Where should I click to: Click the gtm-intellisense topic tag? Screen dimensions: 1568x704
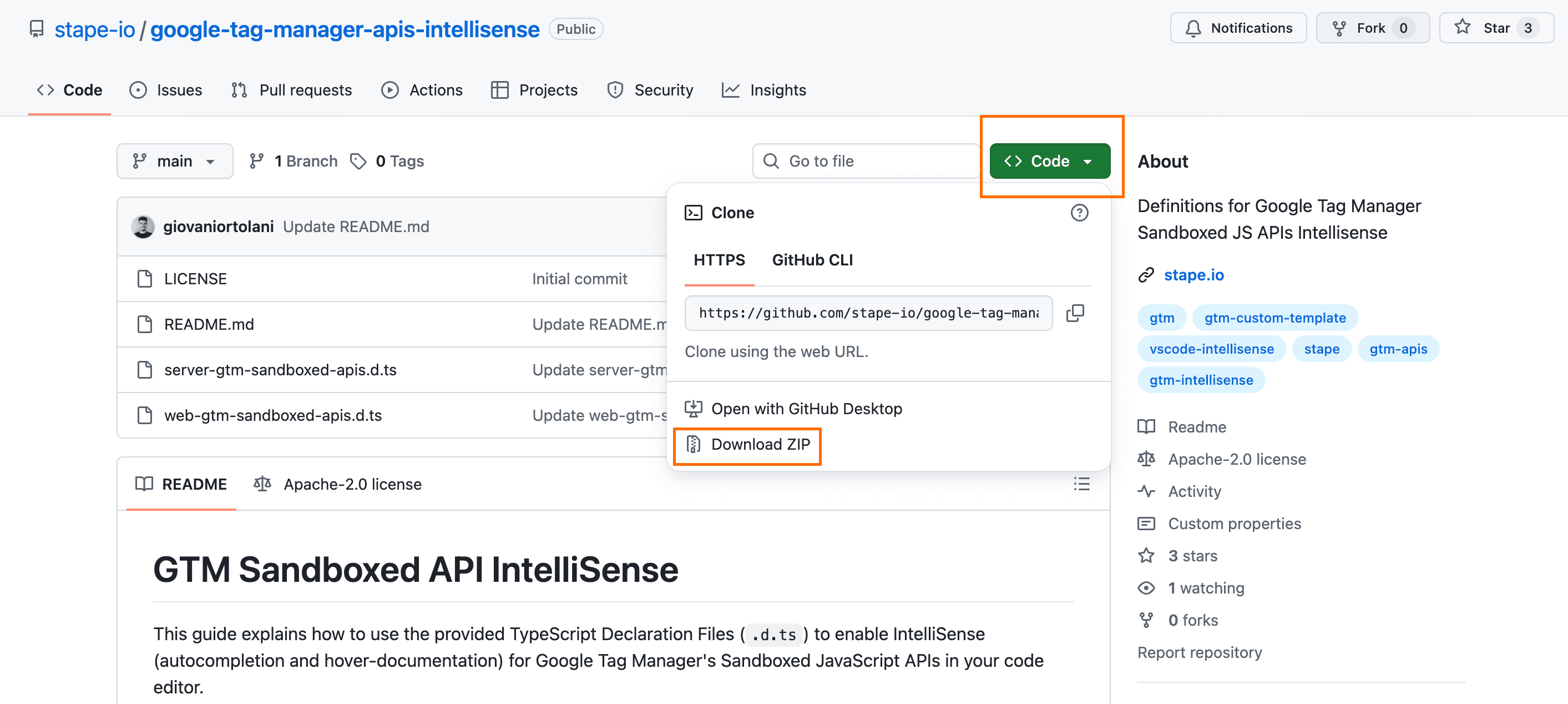pyautogui.click(x=1201, y=380)
